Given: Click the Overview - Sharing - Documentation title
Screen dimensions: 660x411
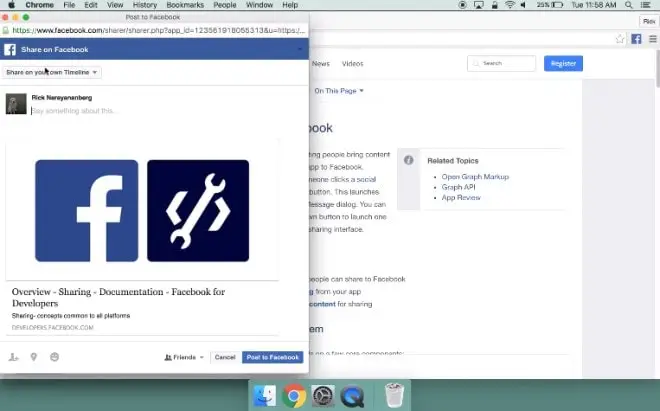Looking at the screenshot, I should click(x=118, y=297).
